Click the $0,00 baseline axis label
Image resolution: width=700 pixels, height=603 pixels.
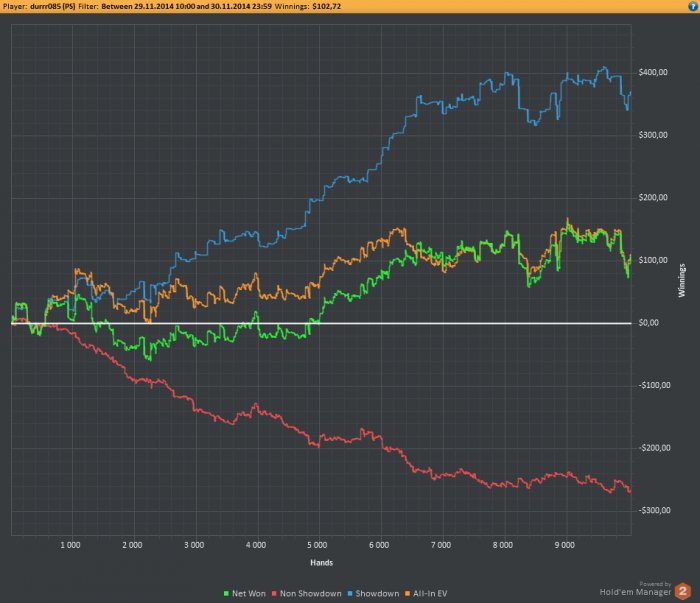(649, 323)
